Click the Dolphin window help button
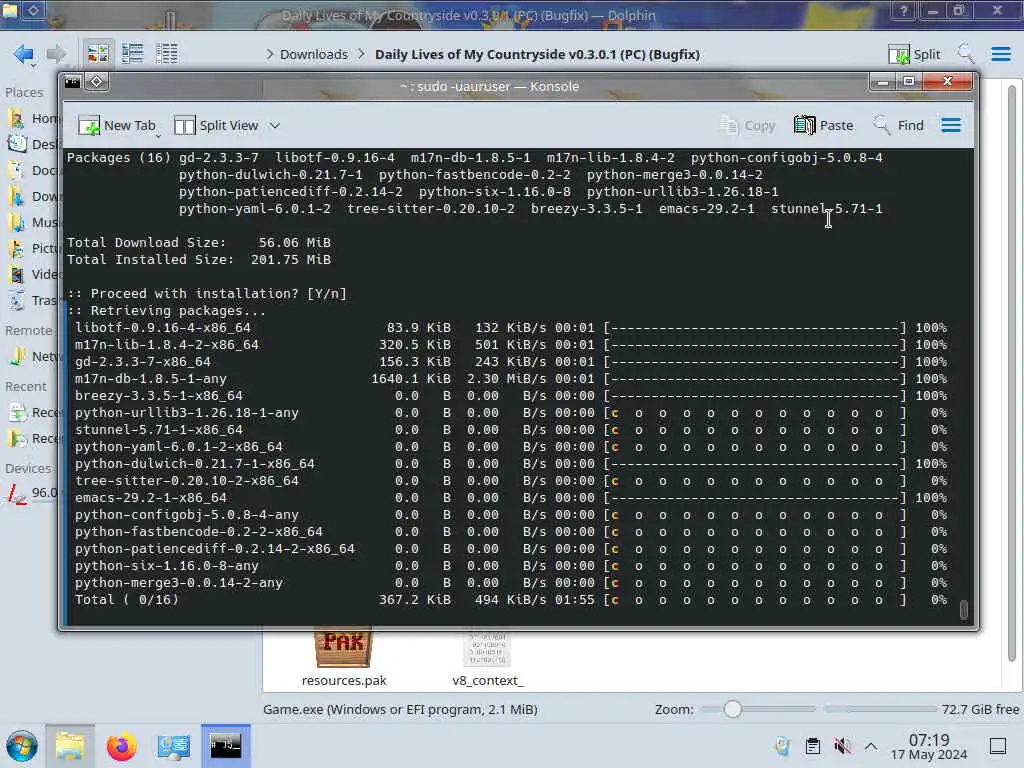This screenshot has width=1024, height=768. tap(903, 11)
